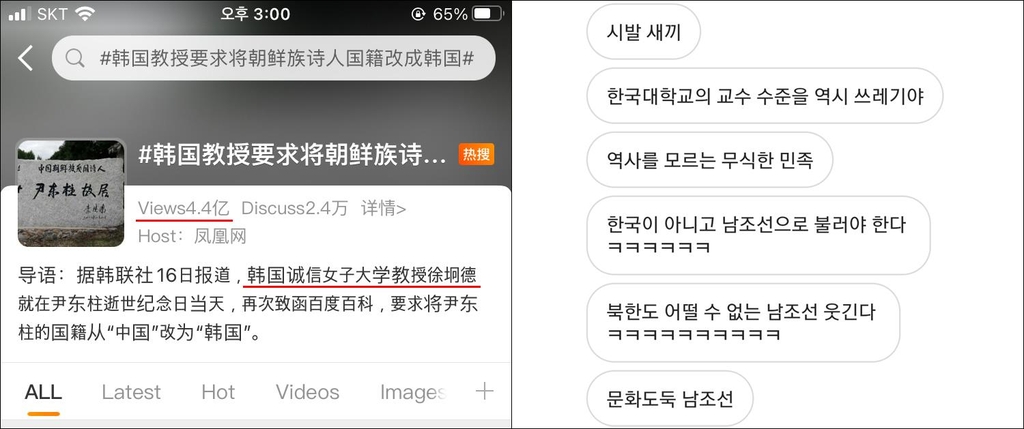The width and height of the screenshot is (1024, 429).
Task: Tap the cellular signal bars icon
Action: (x=20, y=14)
